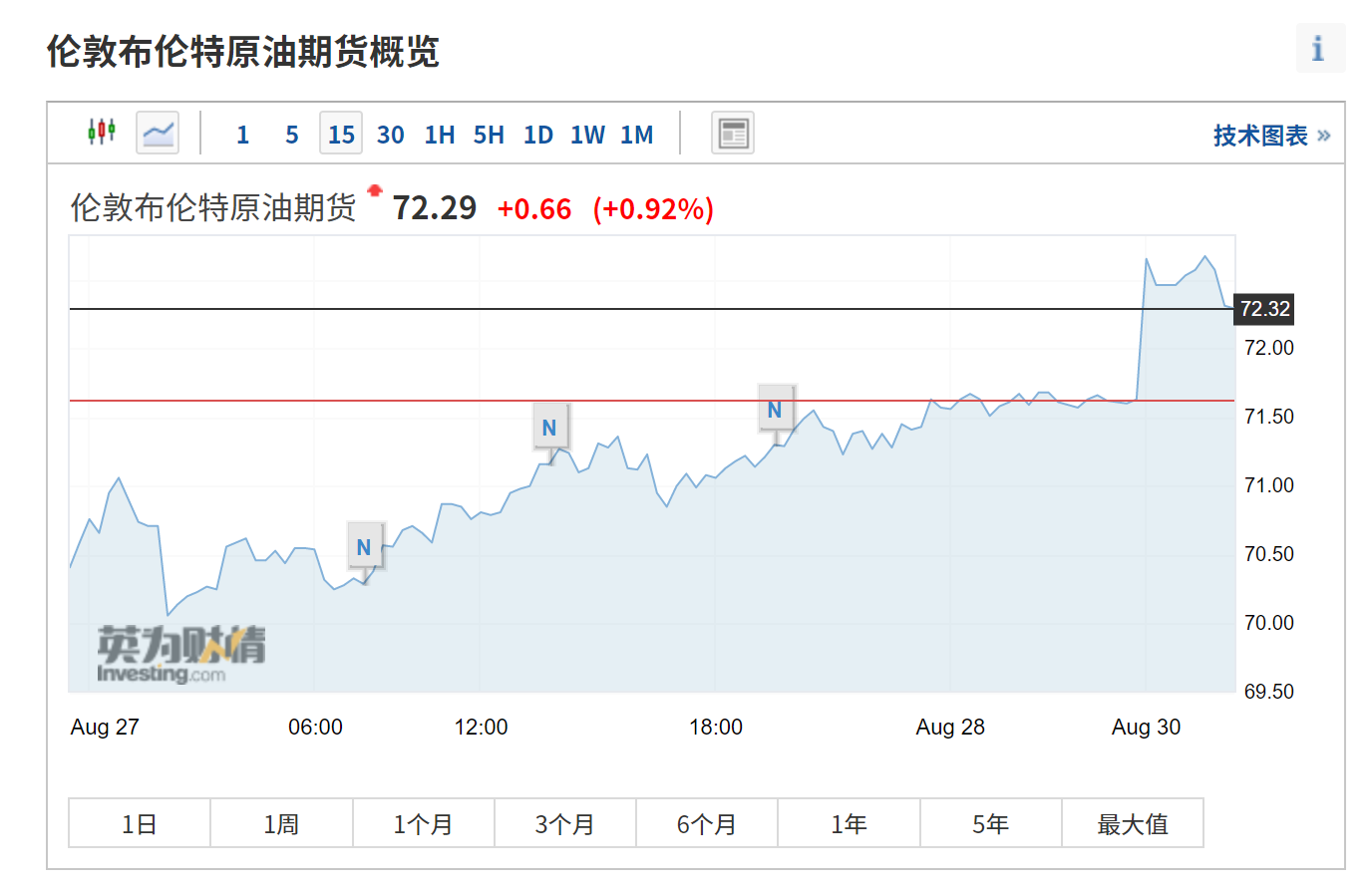Viewport: 1372px width, 891px height.
Task: Select the area line chart icon
Action: [x=158, y=133]
